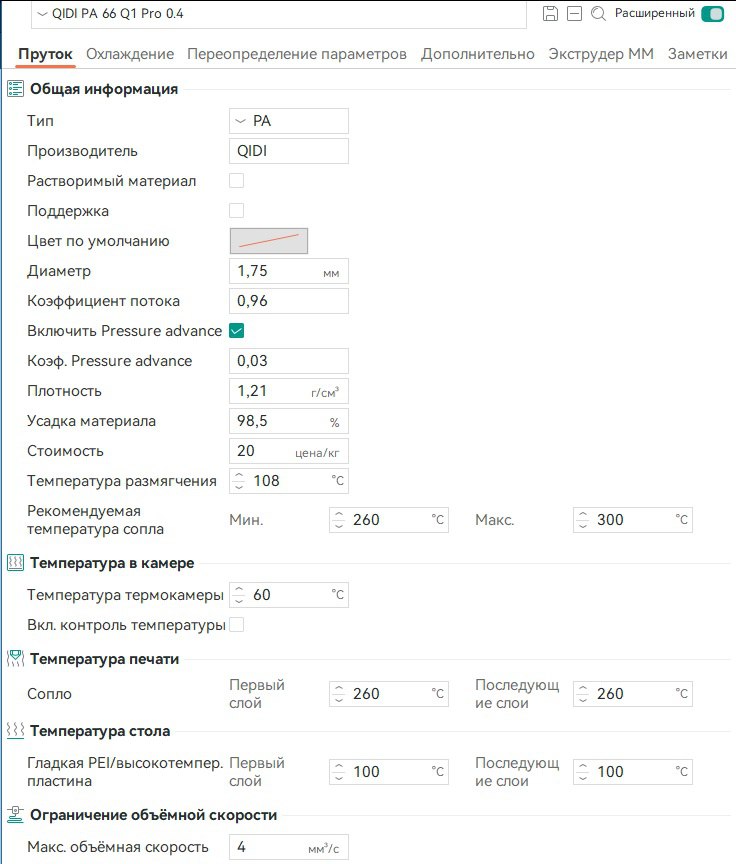Image resolution: width=736 pixels, height=864 pixels.
Task: Click the save preset icon
Action: click(550, 14)
